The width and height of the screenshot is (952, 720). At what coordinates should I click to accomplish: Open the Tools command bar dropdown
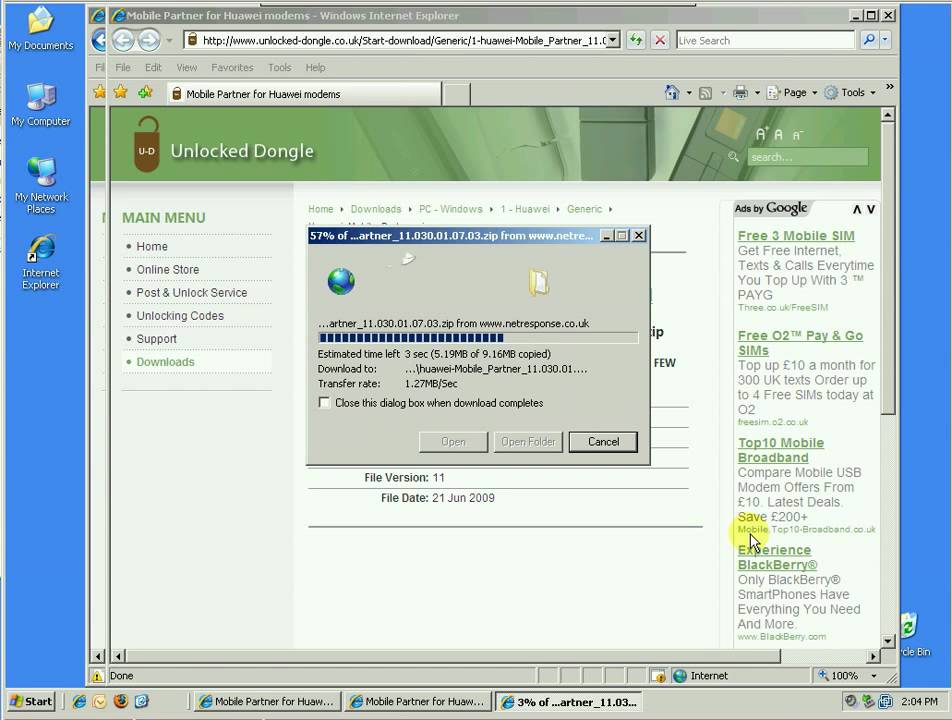tap(850, 92)
